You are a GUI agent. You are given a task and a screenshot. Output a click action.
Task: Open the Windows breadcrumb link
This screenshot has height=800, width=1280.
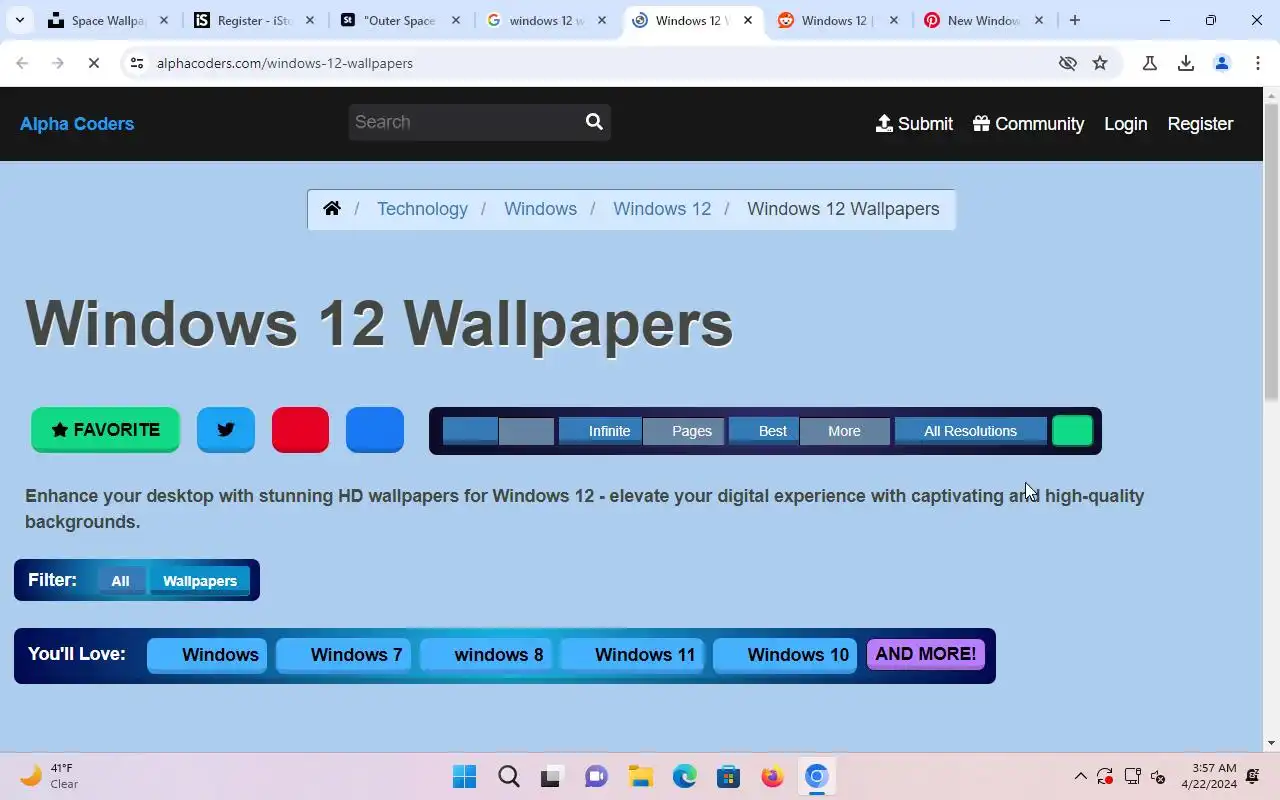pos(540,208)
